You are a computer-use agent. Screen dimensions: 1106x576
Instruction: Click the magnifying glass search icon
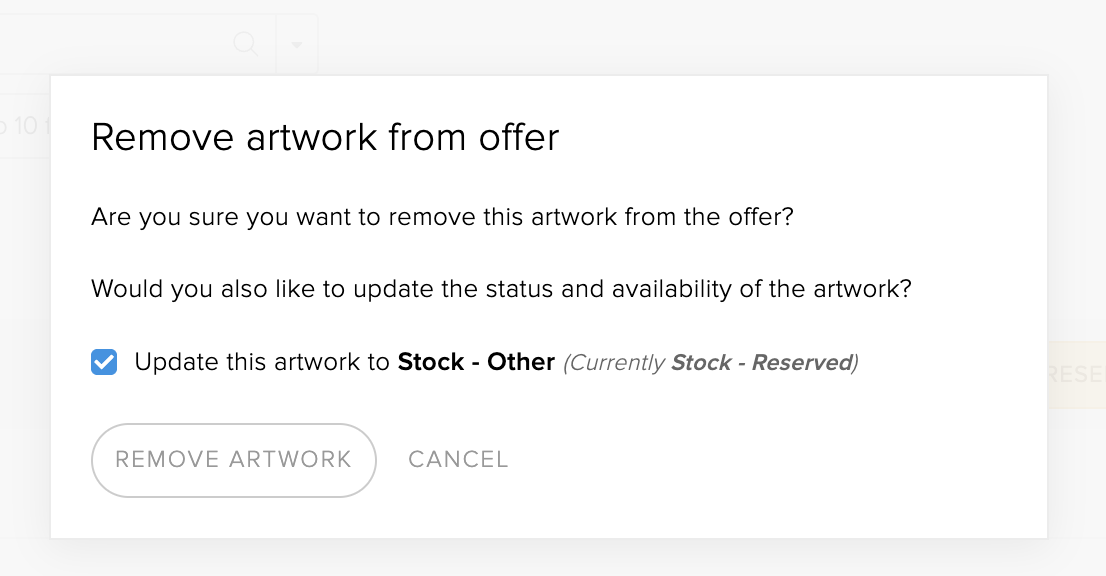(x=245, y=44)
